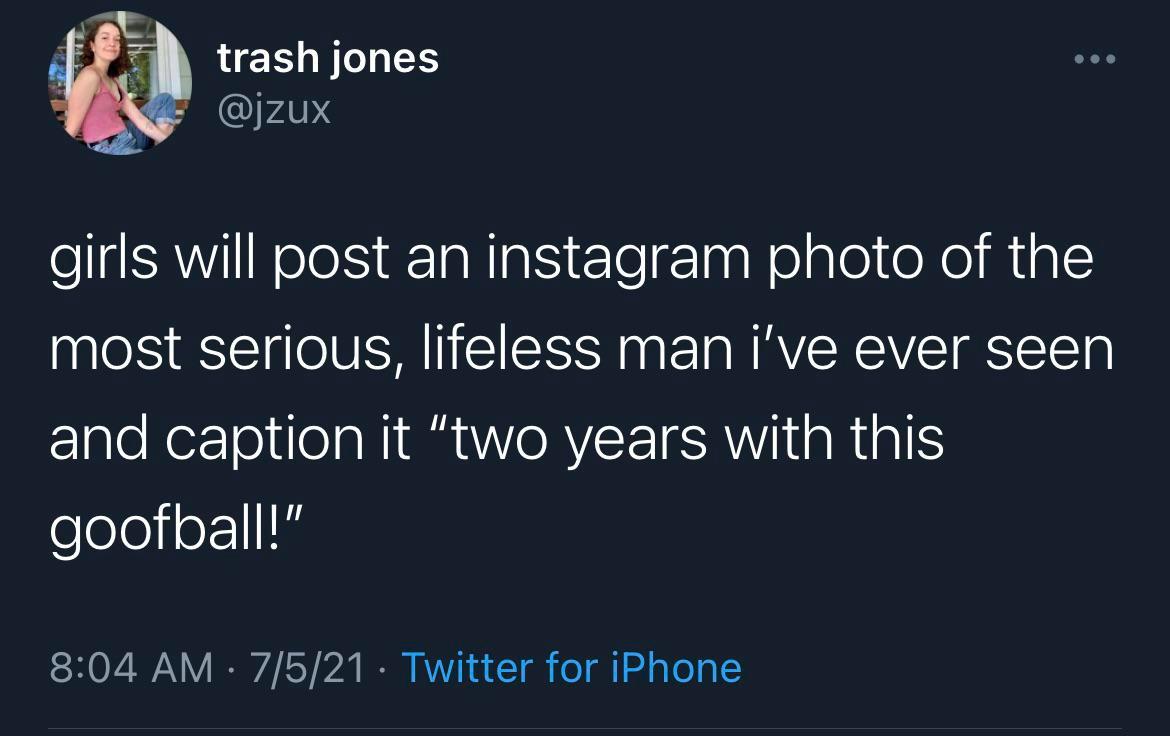Image resolution: width=1170 pixels, height=736 pixels.
Task: Click the leftmost dot of the more menu
Action: pos(1078,59)
